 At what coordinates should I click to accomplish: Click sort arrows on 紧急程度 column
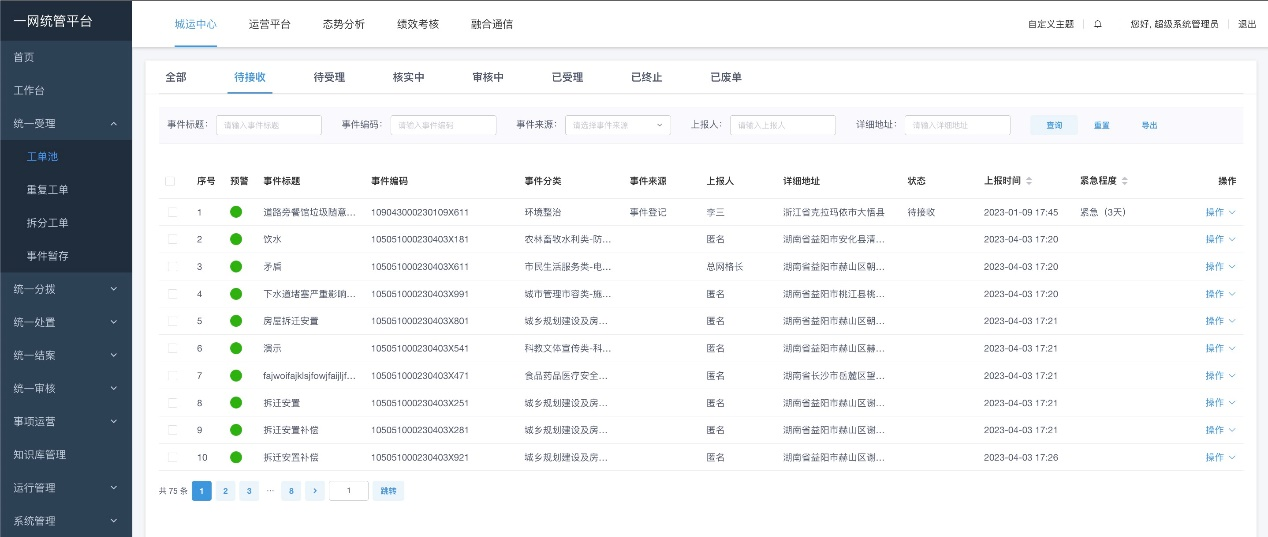tap(1124, 181)
